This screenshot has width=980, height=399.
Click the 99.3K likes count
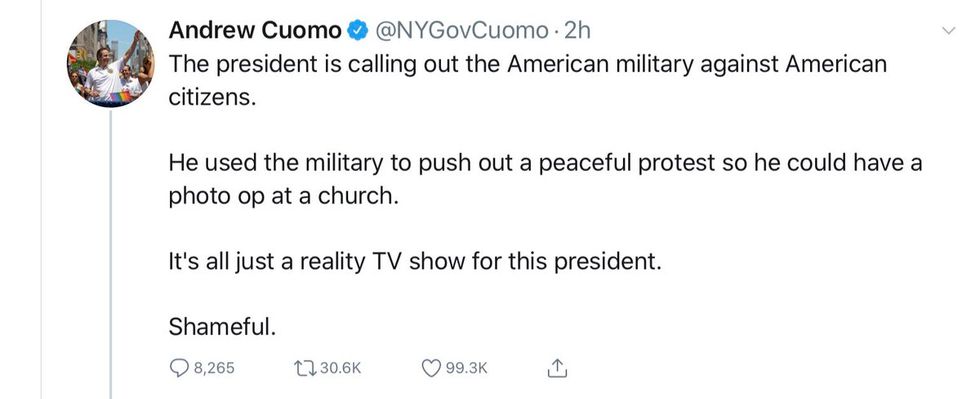click(x=466, y=368)
